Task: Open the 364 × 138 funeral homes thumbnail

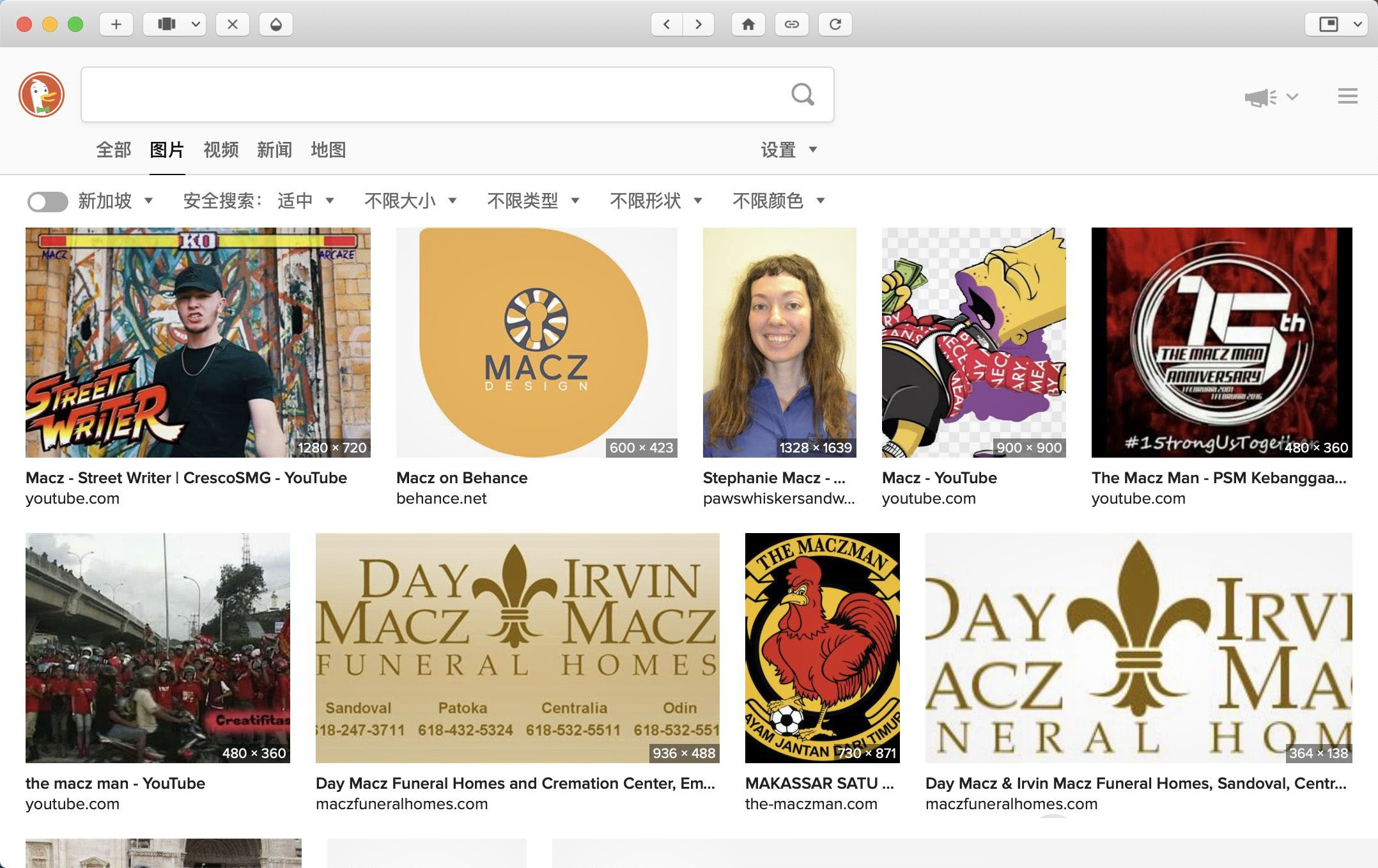Action: pyautogui.click(x=1139, y=648)
